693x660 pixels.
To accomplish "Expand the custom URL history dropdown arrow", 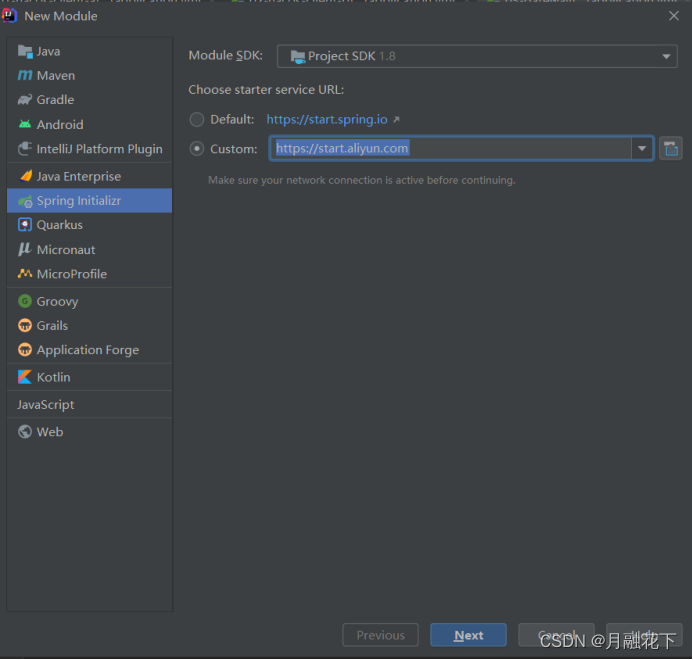I will (642, 149).
